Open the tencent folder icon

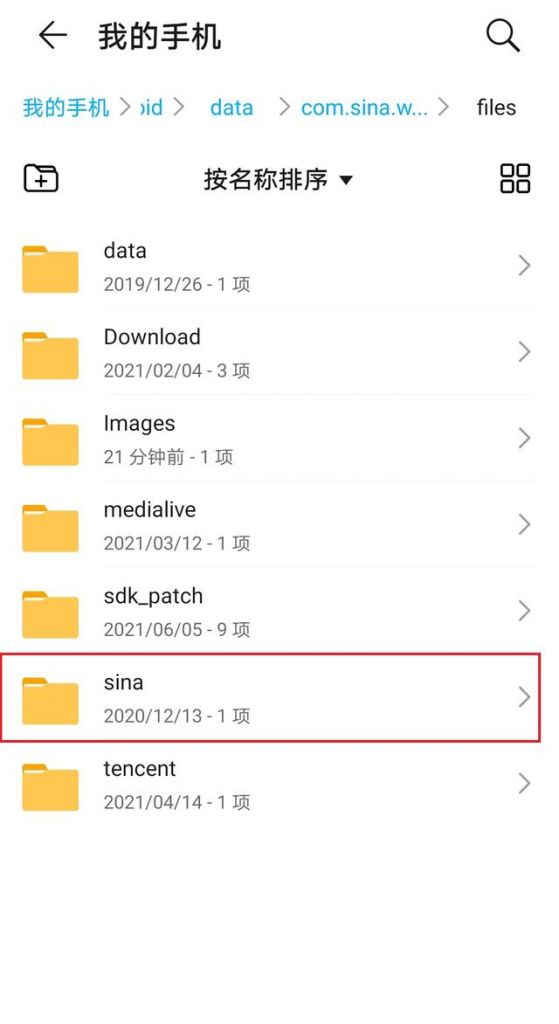click(x=50, y=787)
